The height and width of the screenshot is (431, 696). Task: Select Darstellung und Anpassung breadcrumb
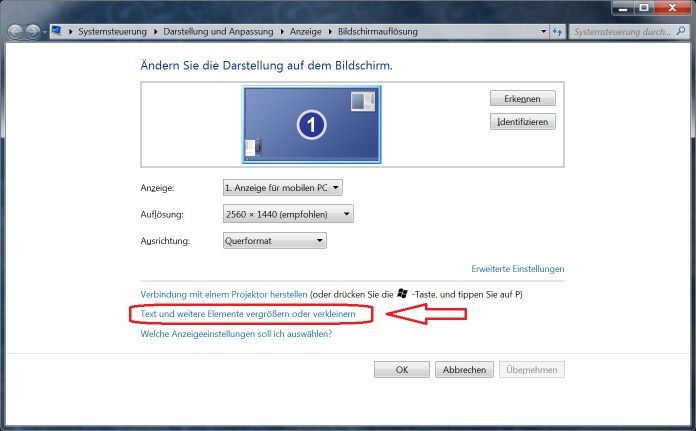pyautogui.click(x=218, y=32)
